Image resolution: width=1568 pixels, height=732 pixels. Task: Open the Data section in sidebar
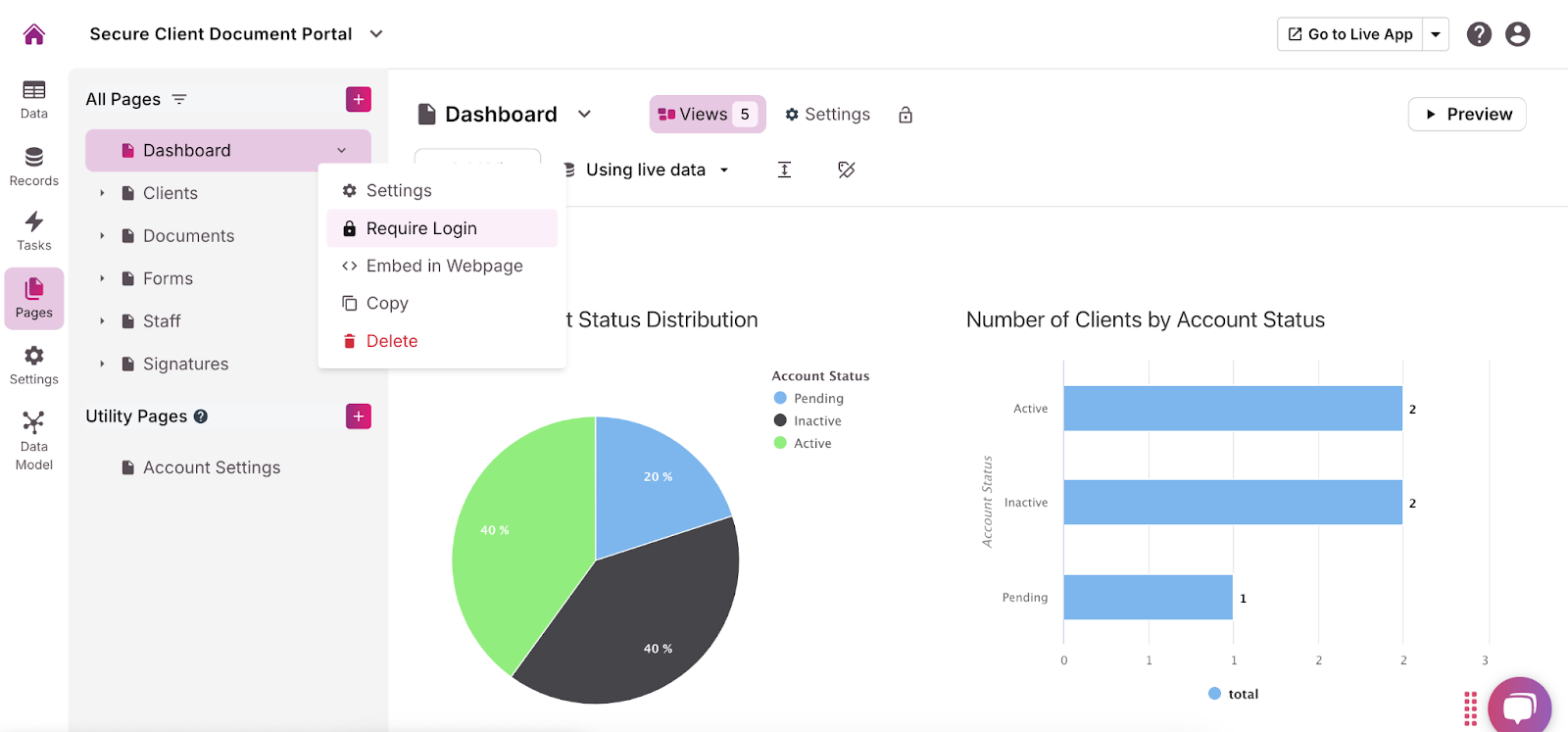click(34, 99)
